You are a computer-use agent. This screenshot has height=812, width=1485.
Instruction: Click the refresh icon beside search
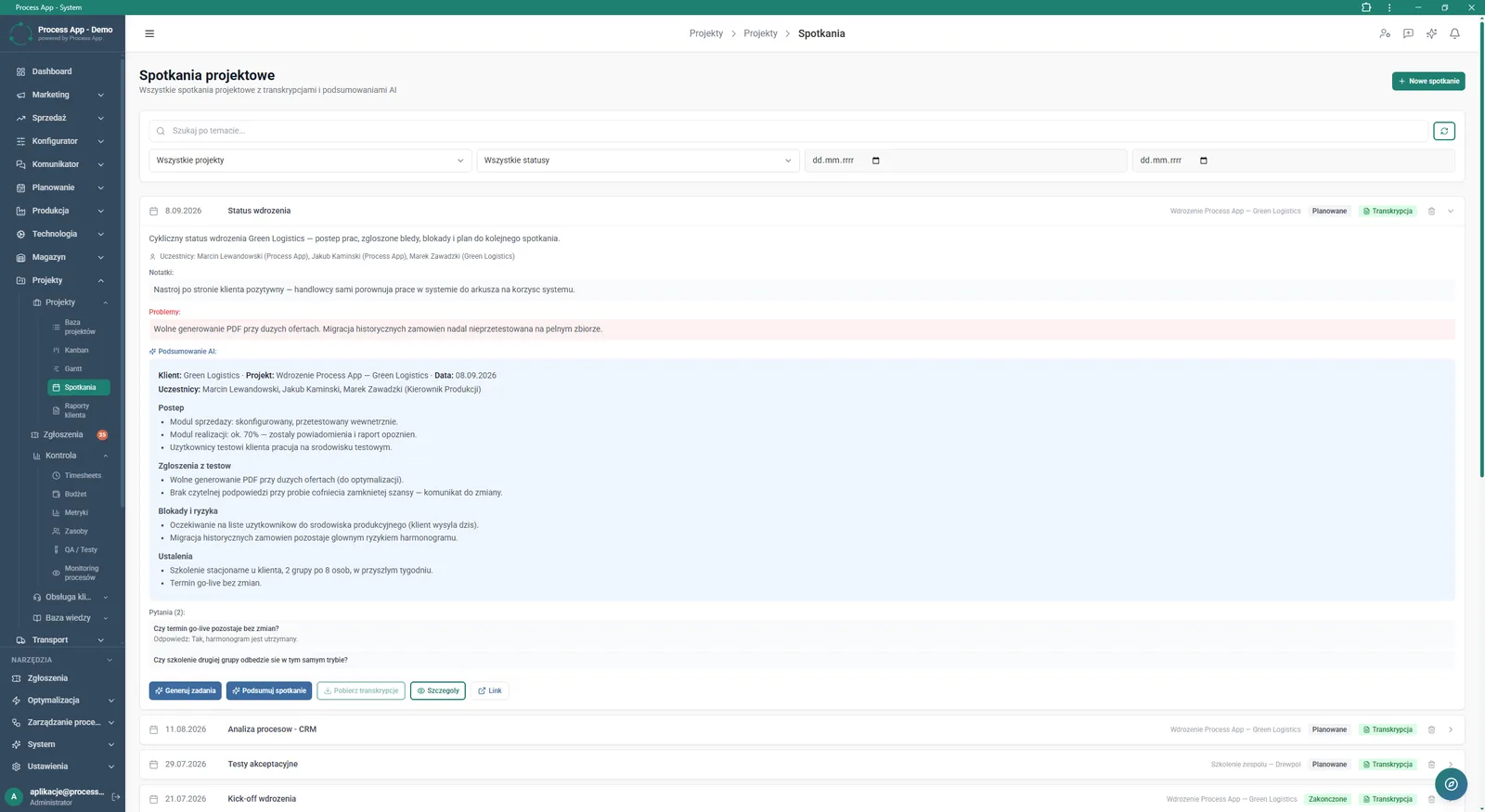click(1444, 131)
